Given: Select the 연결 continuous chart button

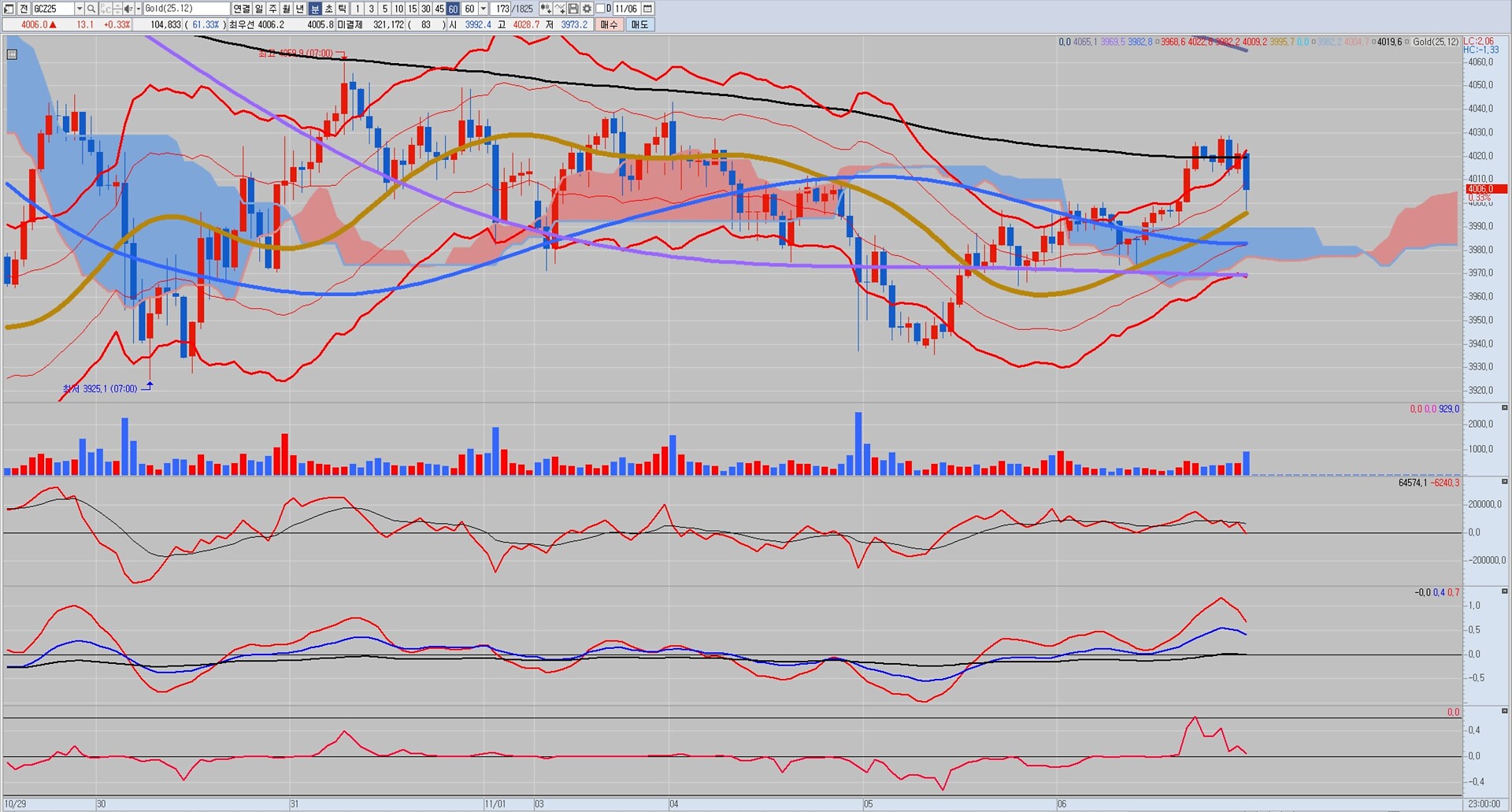Looking at the screenshot, I should point(242,9).
